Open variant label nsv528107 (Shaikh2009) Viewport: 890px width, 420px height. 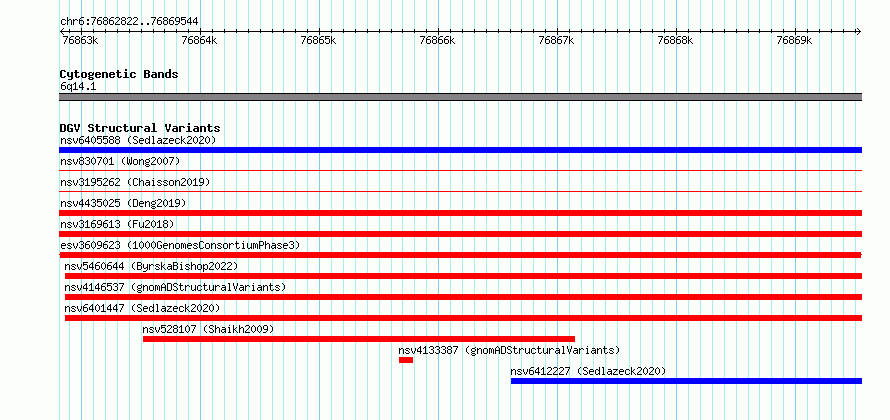[208, 329]
